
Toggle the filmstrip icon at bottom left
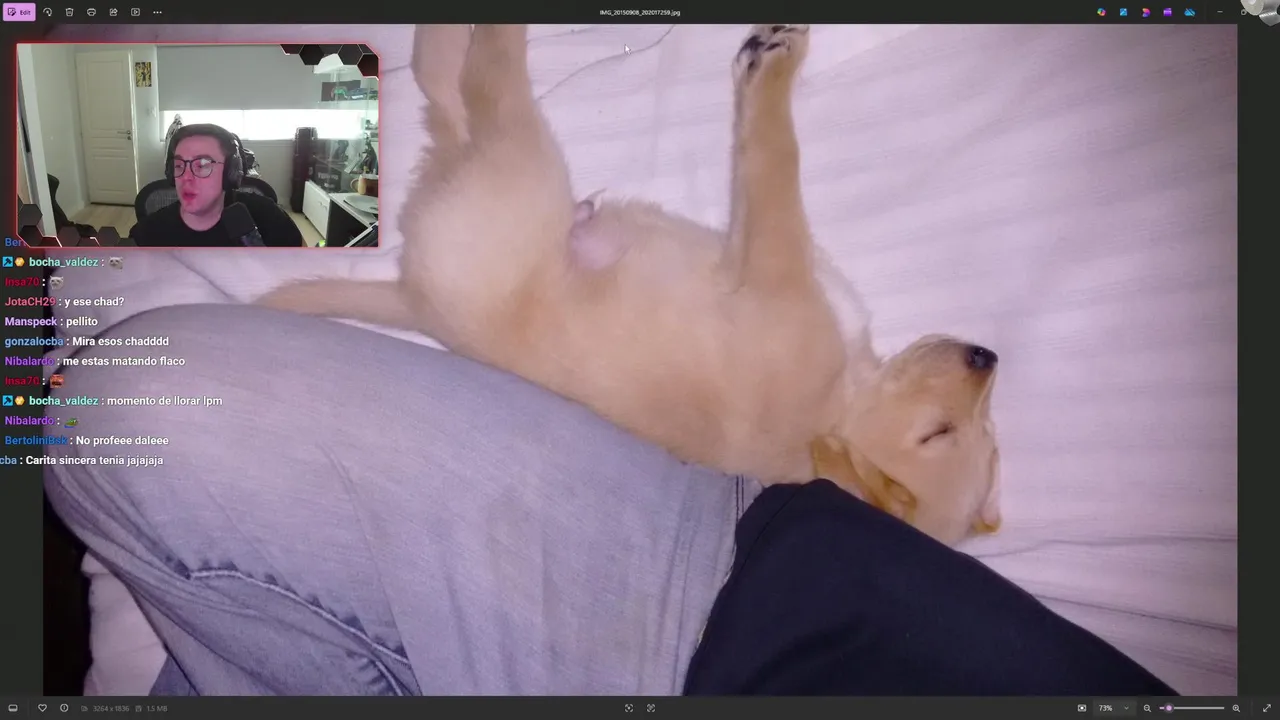point(13,708)
